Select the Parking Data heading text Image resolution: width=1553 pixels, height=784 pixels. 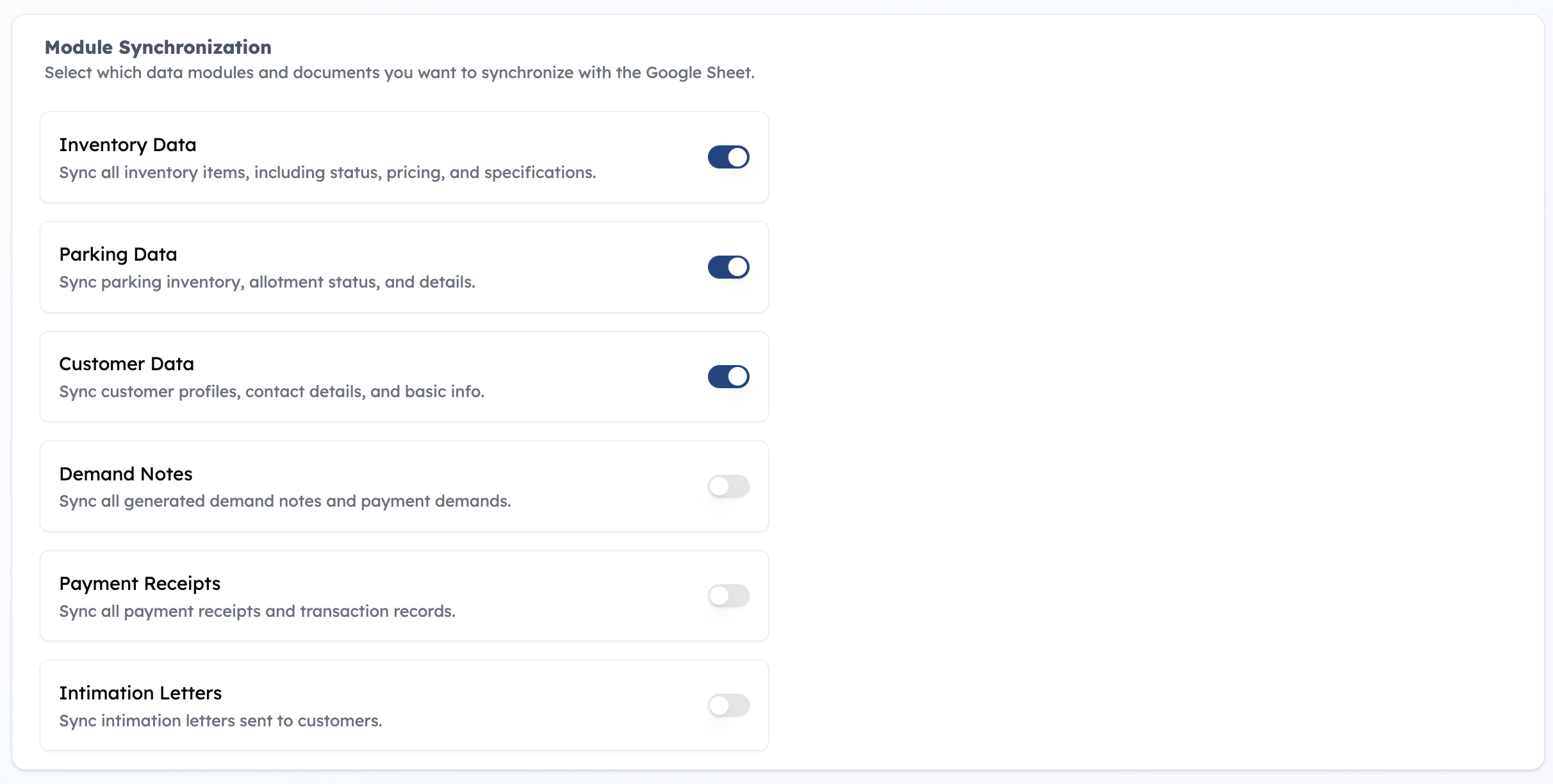(118, 254)
